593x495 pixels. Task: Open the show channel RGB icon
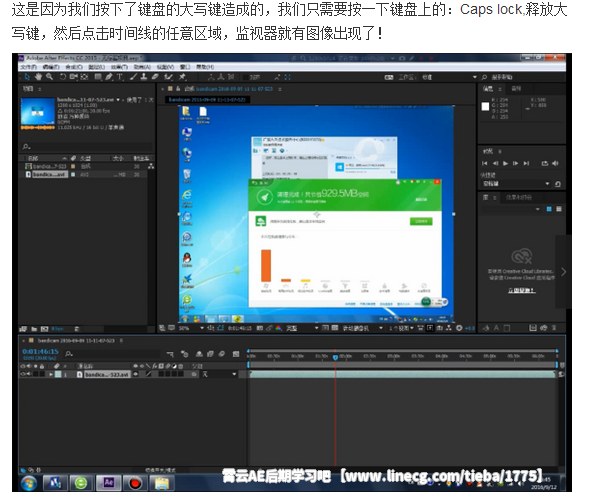(279, 328)
